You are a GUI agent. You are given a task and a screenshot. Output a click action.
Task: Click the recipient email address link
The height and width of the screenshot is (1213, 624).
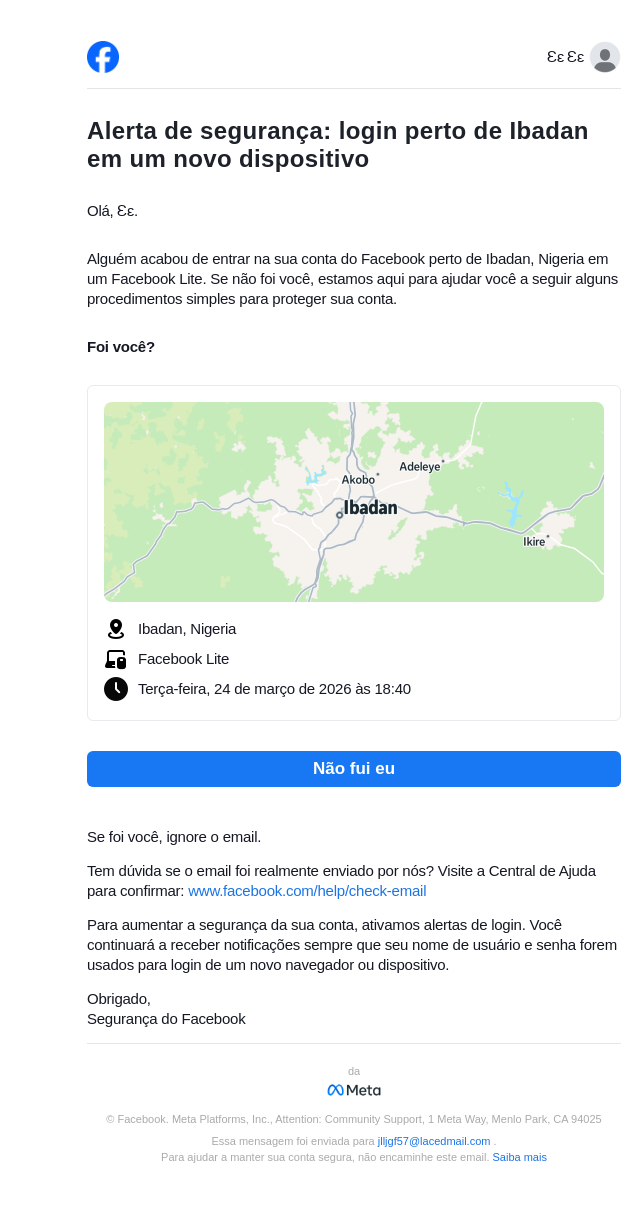434,1141
